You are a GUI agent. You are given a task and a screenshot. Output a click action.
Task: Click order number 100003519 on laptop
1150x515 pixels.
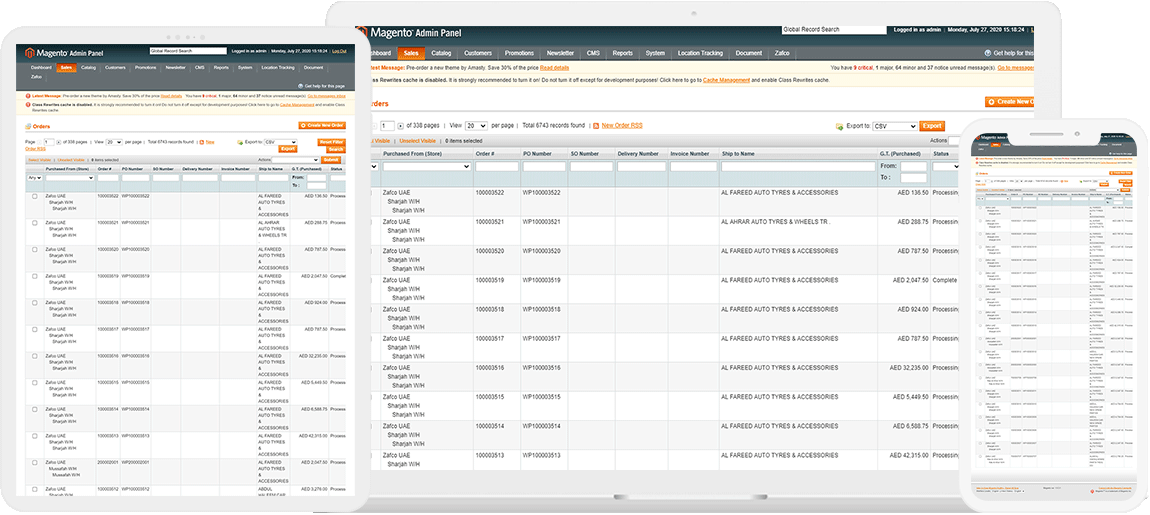[x=491, y=280]
